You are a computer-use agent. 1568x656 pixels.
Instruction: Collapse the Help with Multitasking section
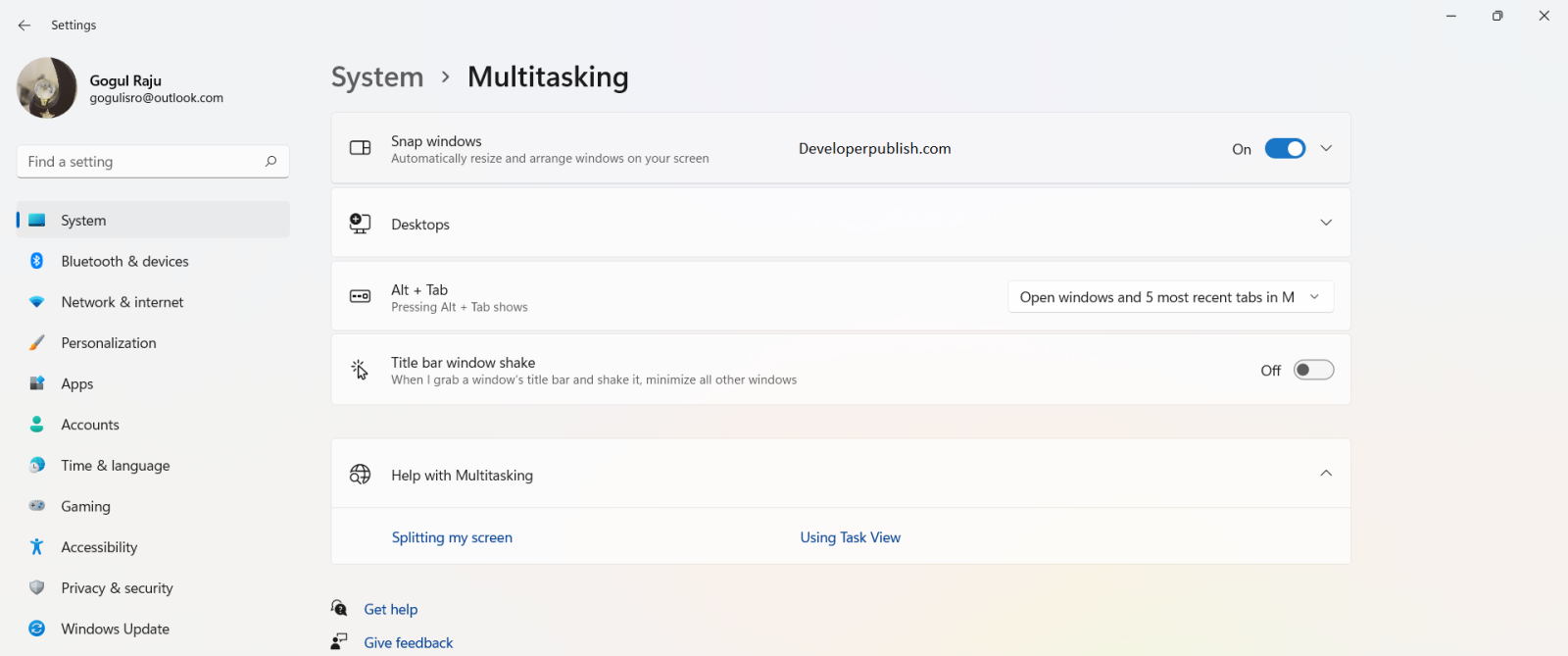coord(1326,474)
